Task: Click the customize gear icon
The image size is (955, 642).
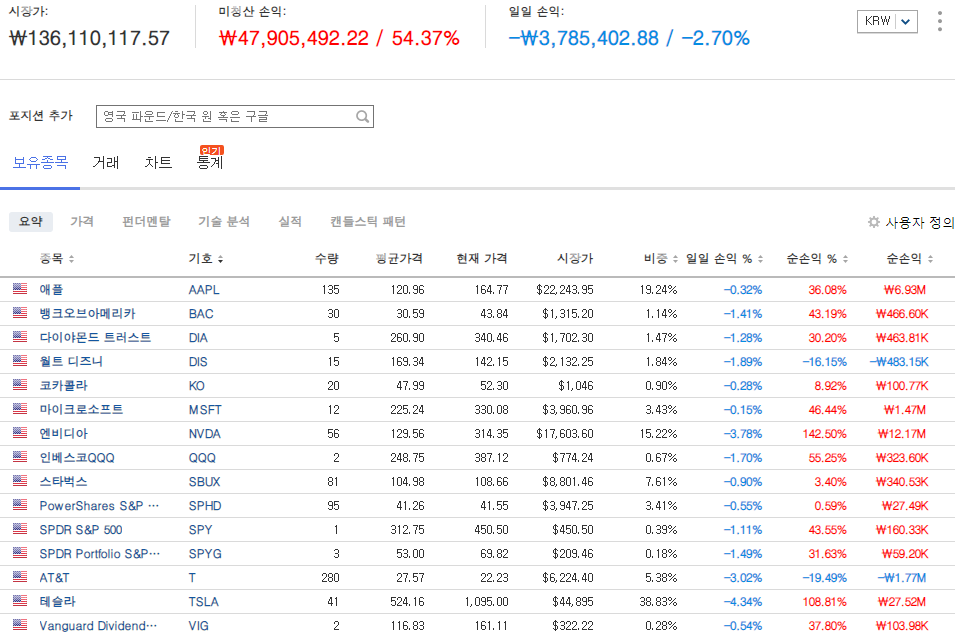Action: click(873, 222)
